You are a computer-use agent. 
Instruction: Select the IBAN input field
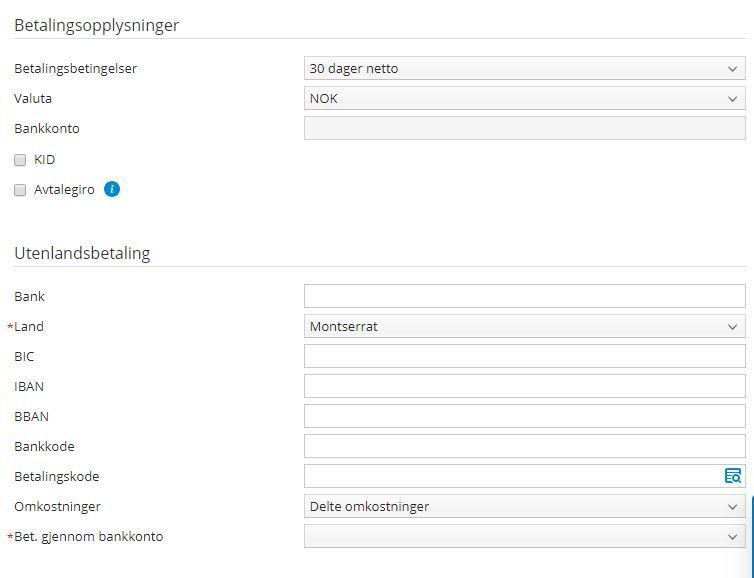pyautogui.click(x=525, y=386)
